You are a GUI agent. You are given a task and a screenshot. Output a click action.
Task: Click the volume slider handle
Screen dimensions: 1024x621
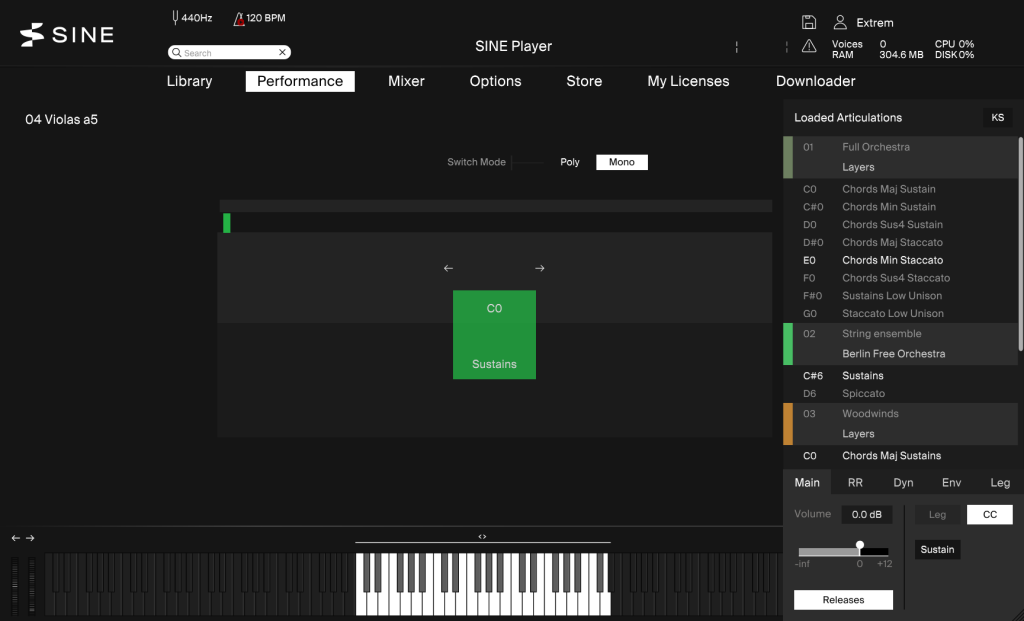click(x=860, y=545)
